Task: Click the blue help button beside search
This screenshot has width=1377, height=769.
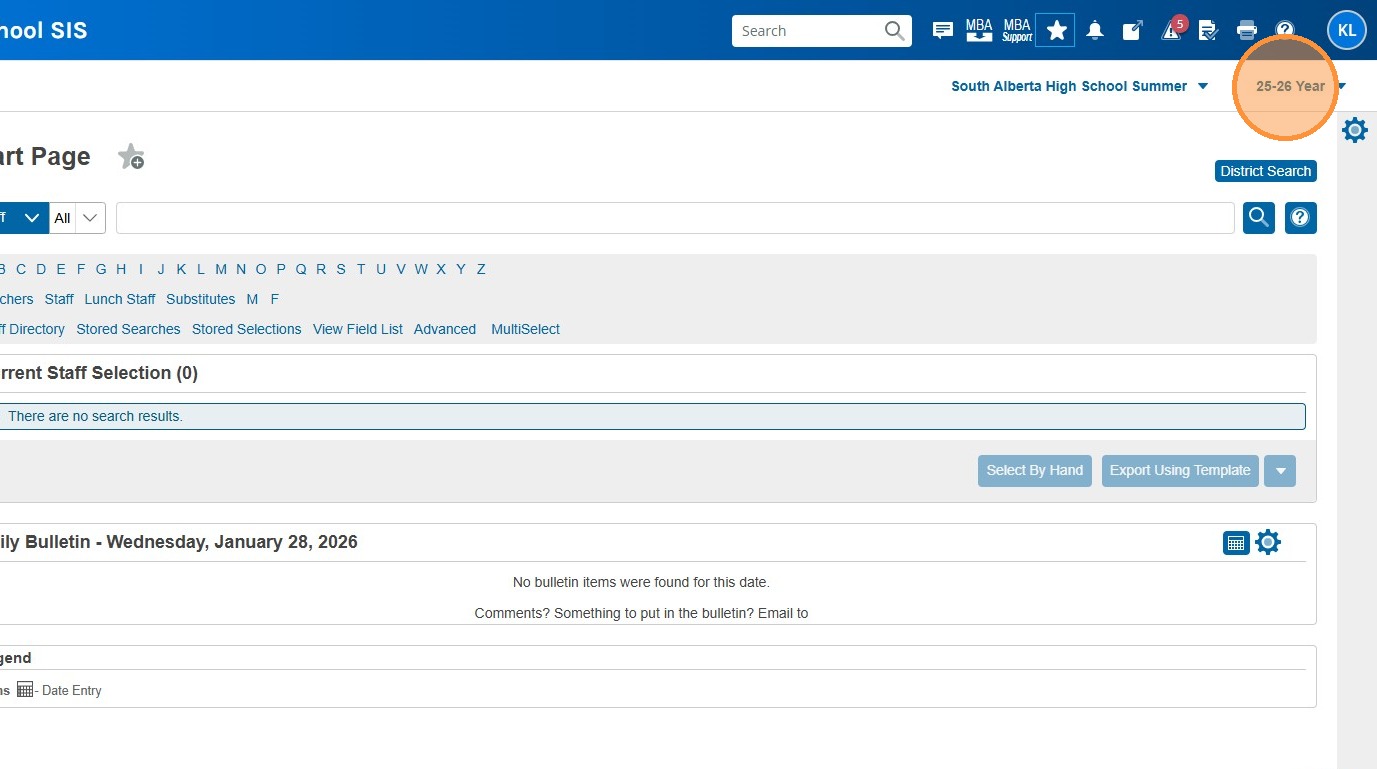Action: pyautogui.click(x=1300, y=217)
